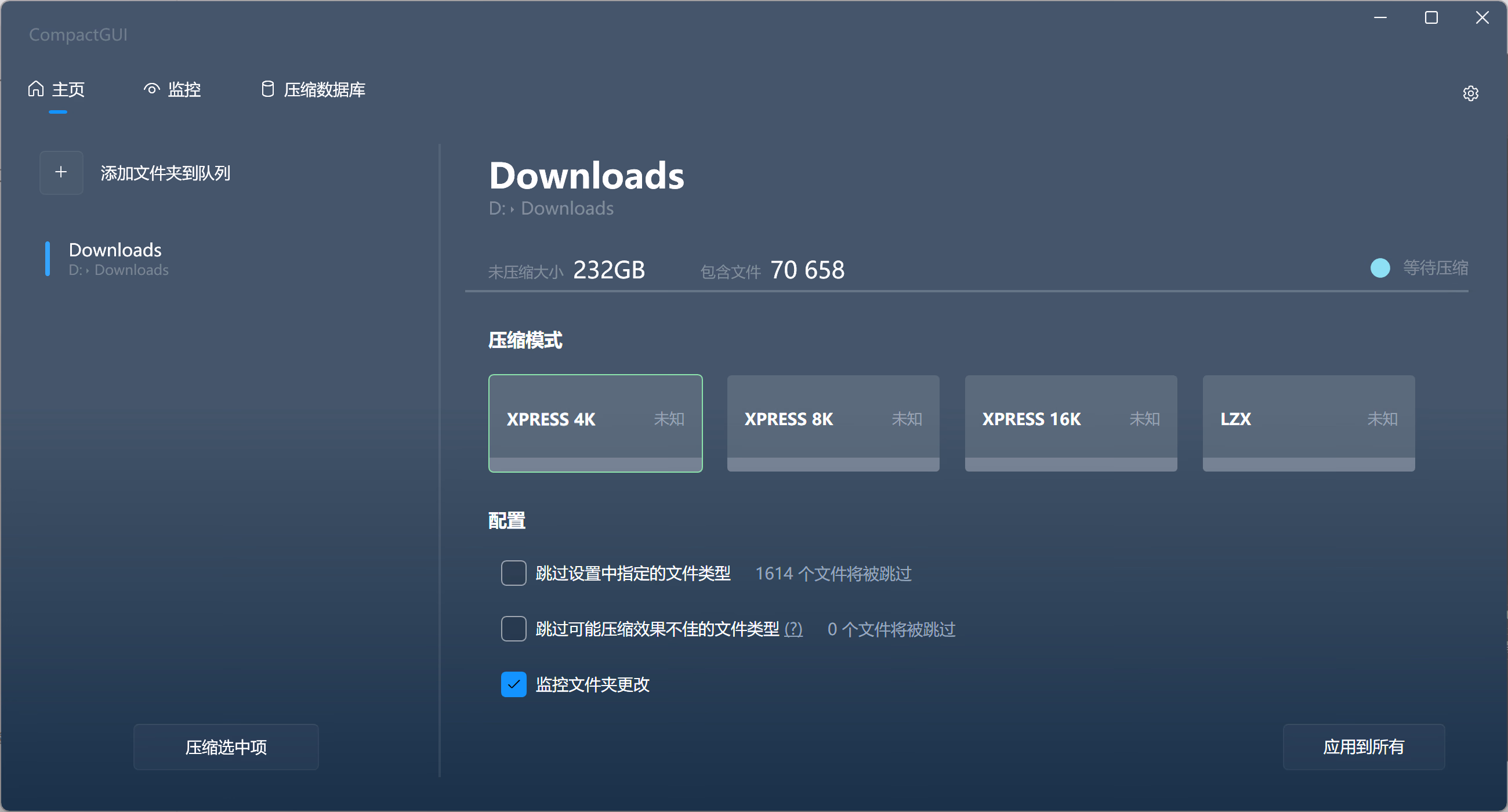Click the eye icon beside 监控

click(151, 89)
